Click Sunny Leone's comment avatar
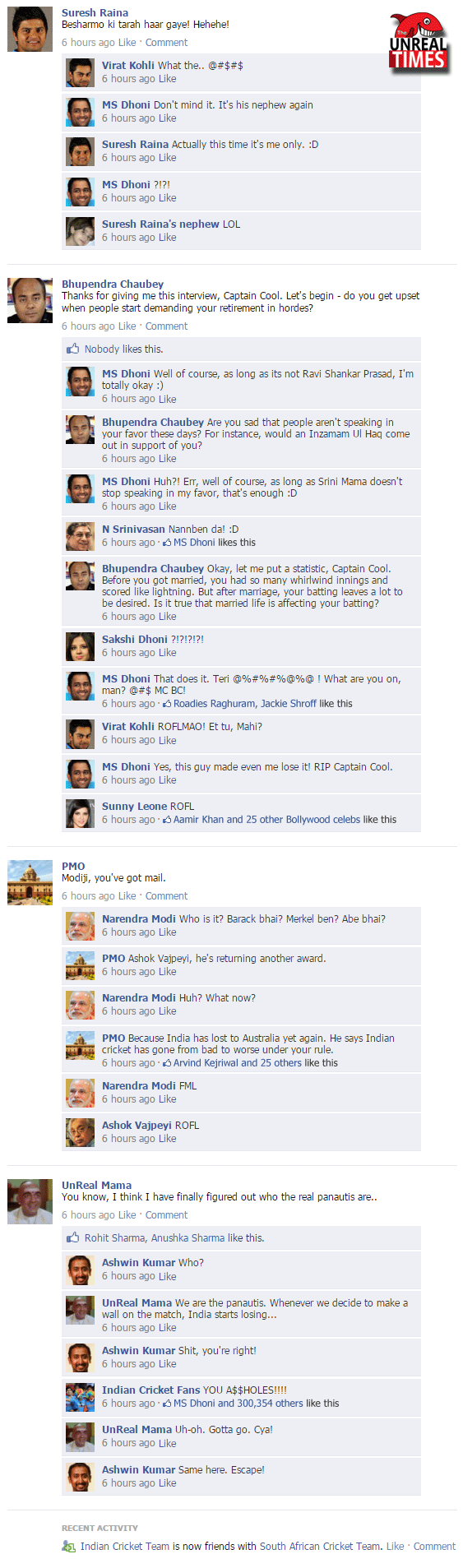This screenshot has height=1568, width=463. (81, 813)
